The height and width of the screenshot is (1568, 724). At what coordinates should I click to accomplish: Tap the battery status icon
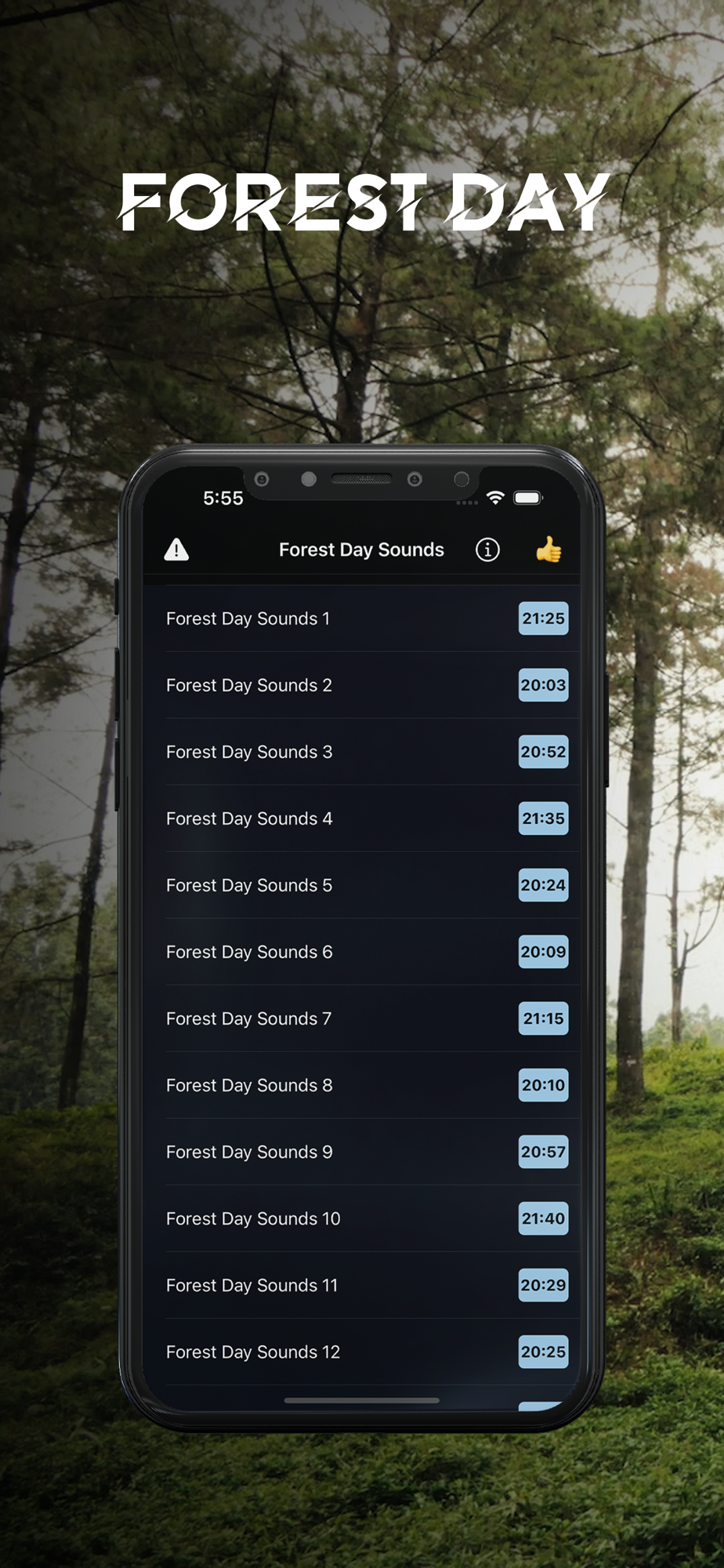pyautogui.click(x=528, y=498)
